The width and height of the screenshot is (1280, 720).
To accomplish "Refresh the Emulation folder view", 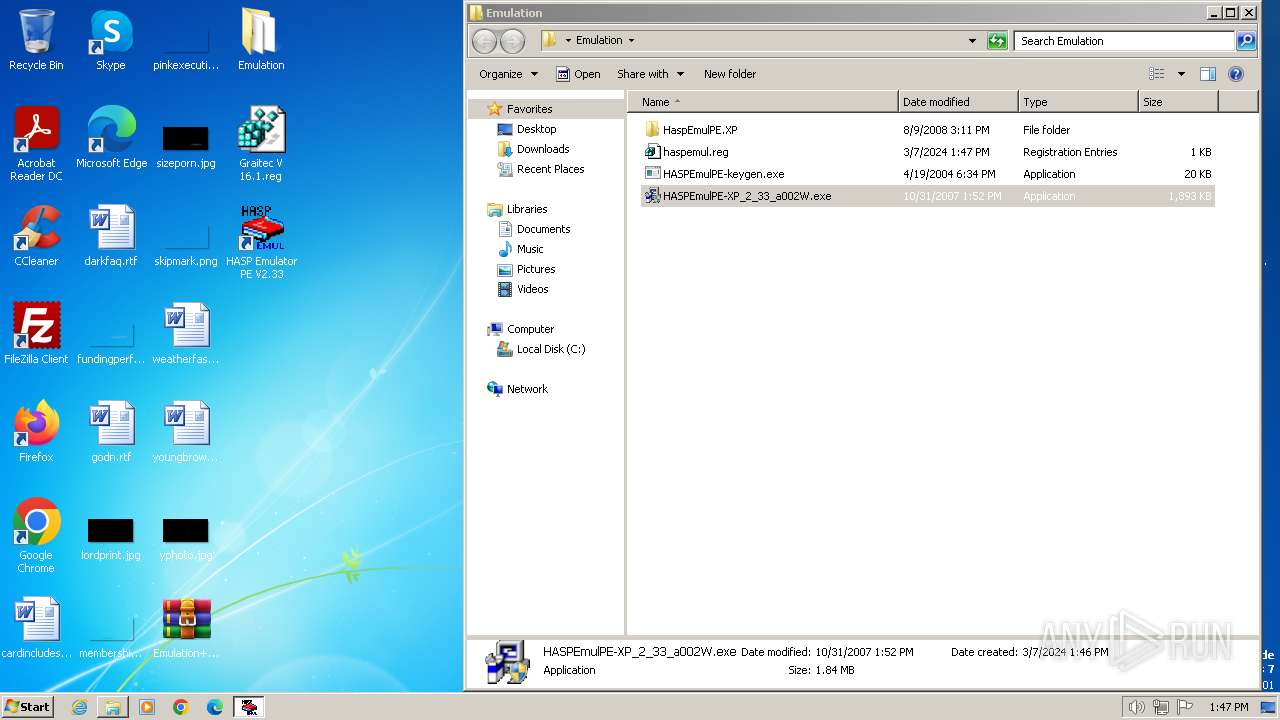I will [997, 41].
